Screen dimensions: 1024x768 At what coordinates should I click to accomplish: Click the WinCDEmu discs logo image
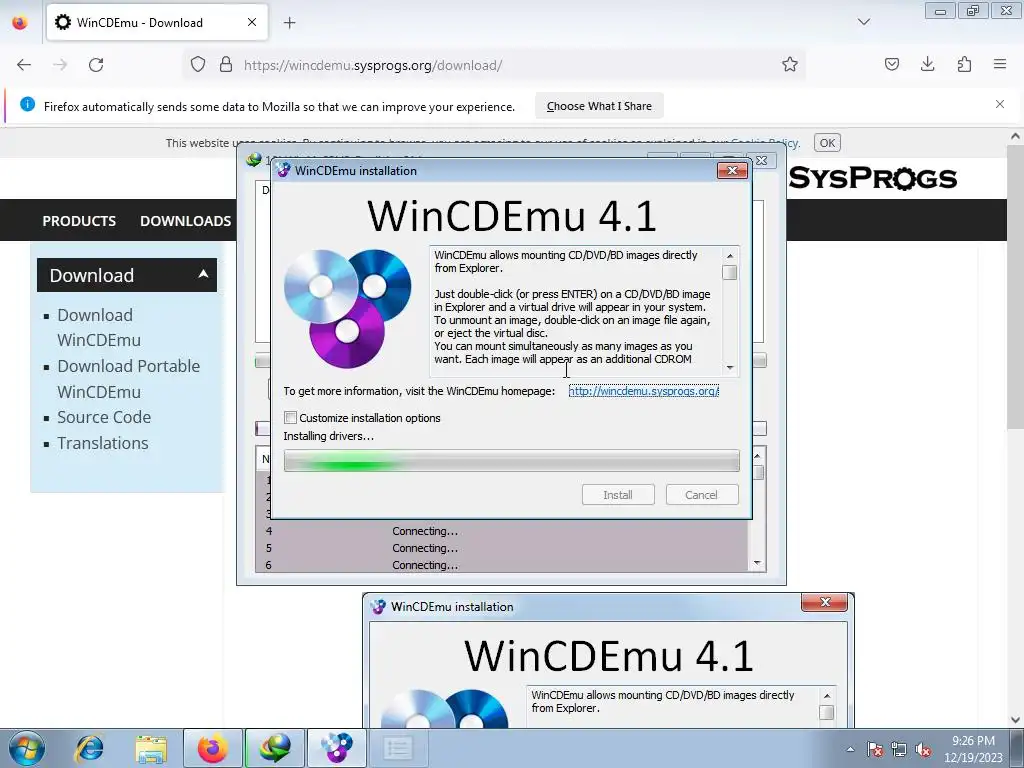347,309
